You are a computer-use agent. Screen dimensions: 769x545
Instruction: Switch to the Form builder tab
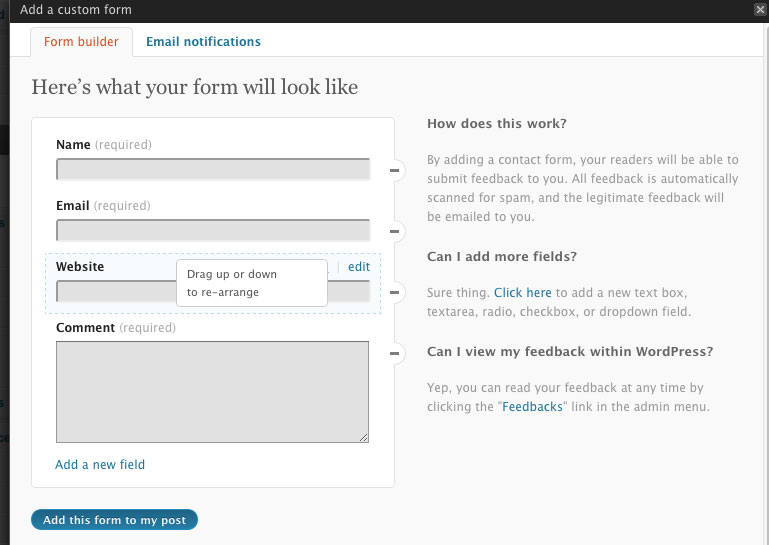[81, 42]
